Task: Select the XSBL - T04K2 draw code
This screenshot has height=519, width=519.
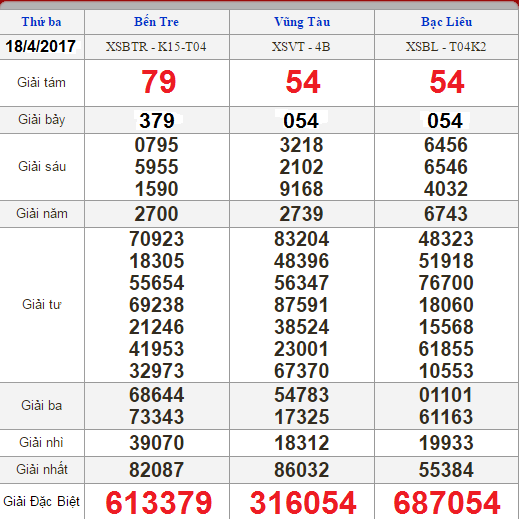Action: coord(446,47)
